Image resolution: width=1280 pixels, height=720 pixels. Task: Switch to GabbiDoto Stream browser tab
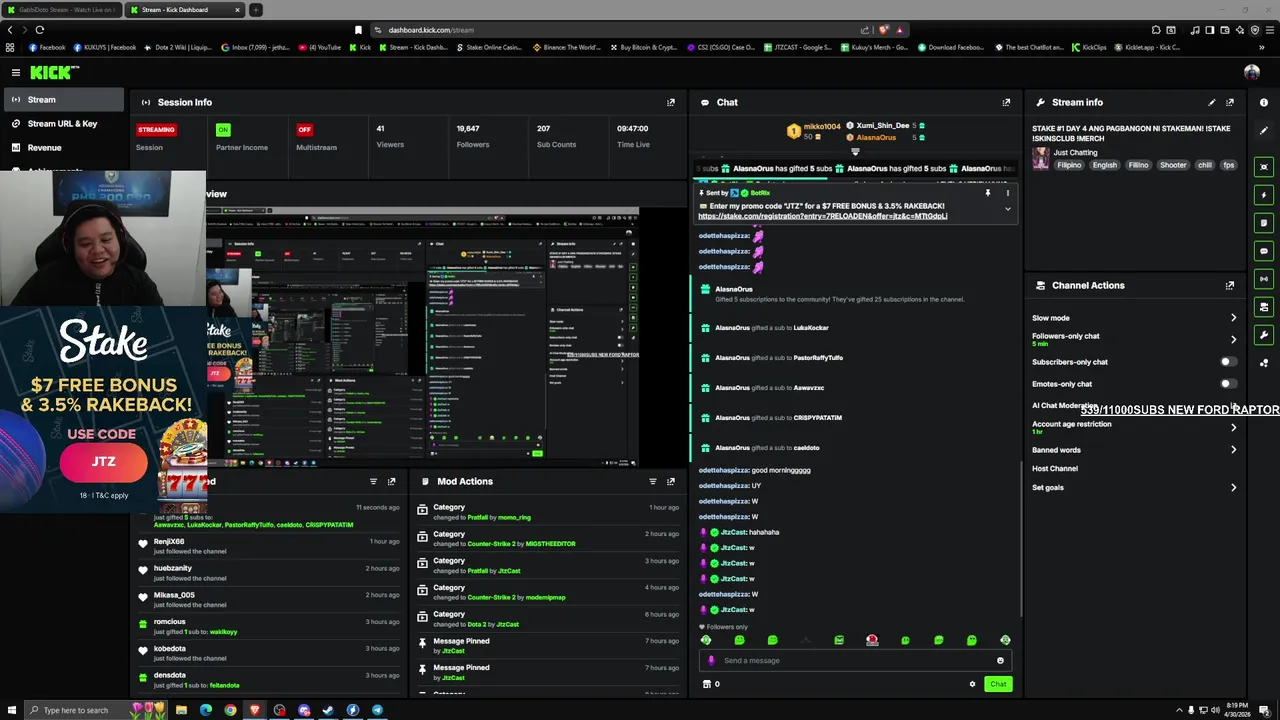[62, 10]
